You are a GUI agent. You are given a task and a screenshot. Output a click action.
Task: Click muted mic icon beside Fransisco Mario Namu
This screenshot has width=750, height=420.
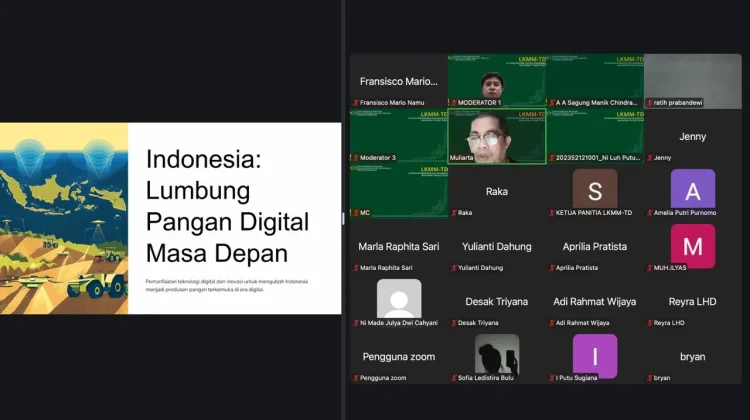(x=356, y=103)
